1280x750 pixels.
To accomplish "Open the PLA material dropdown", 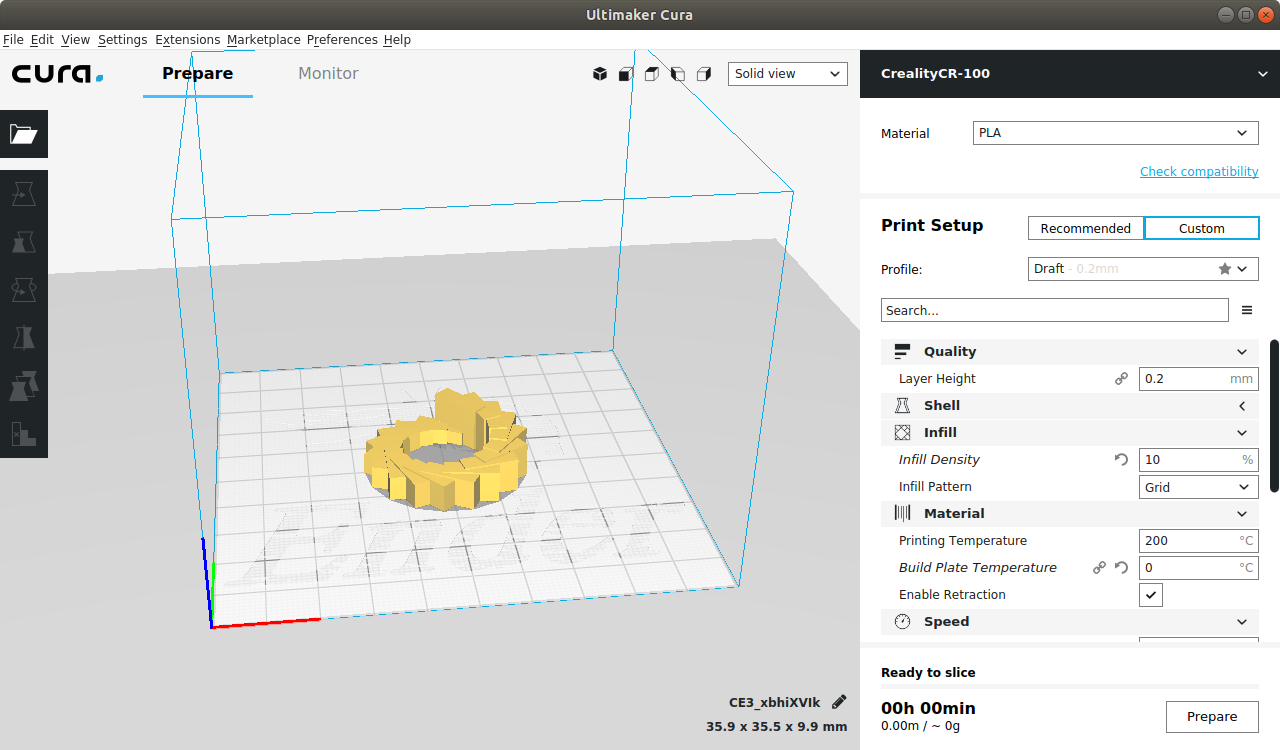I will (x=1116, y=133).
